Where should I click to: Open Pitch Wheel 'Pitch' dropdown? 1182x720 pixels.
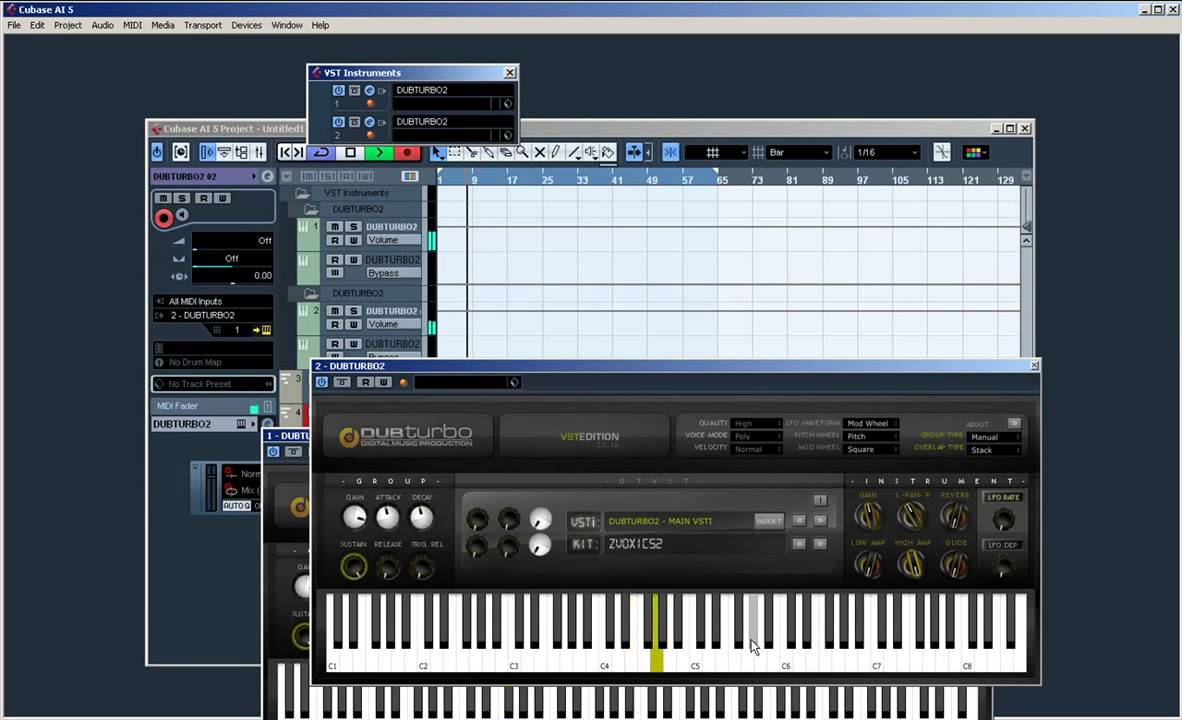pyautogui.click(x=871, y=437)
